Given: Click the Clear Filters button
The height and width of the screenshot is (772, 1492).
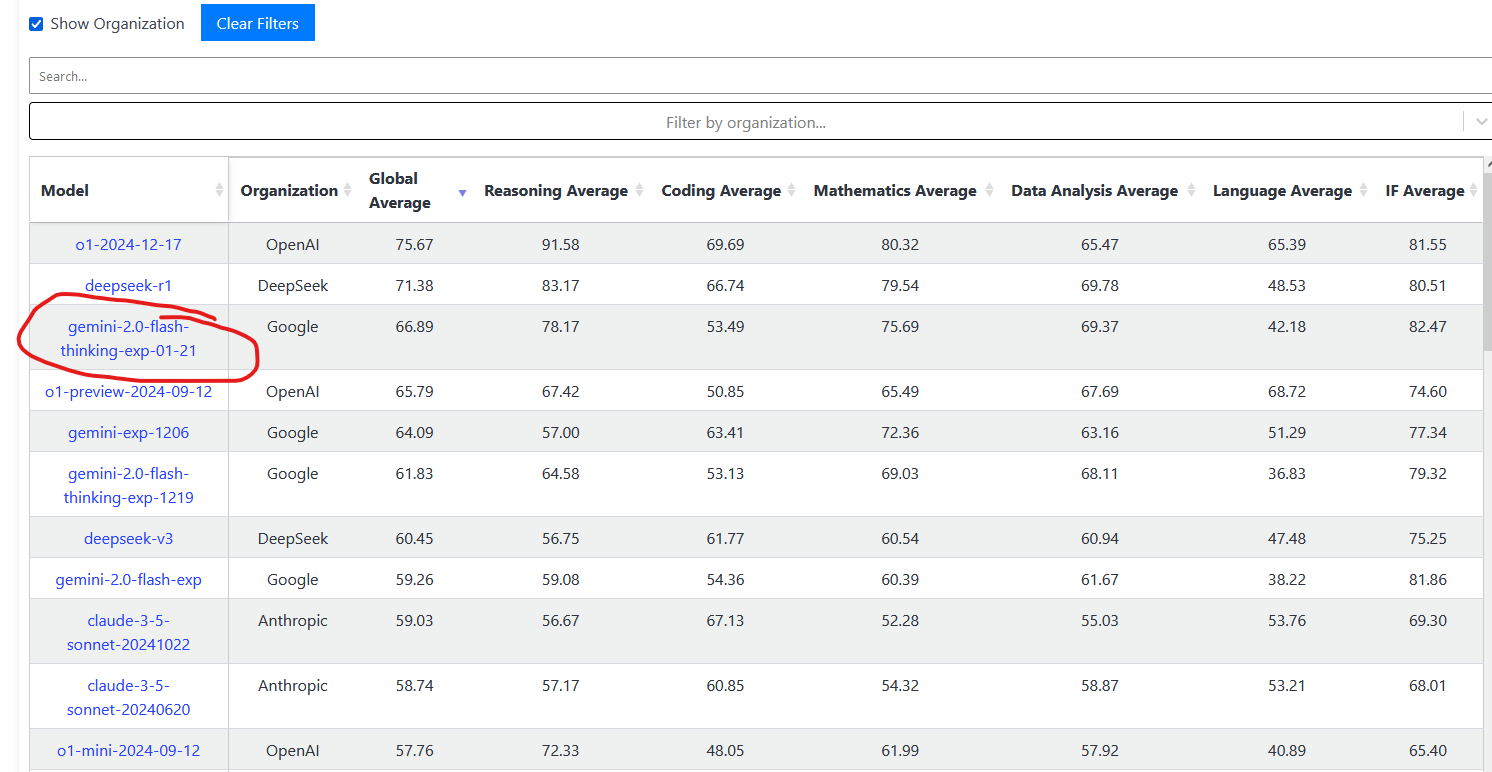Looking at the screenshot, I should click(258, 23).
